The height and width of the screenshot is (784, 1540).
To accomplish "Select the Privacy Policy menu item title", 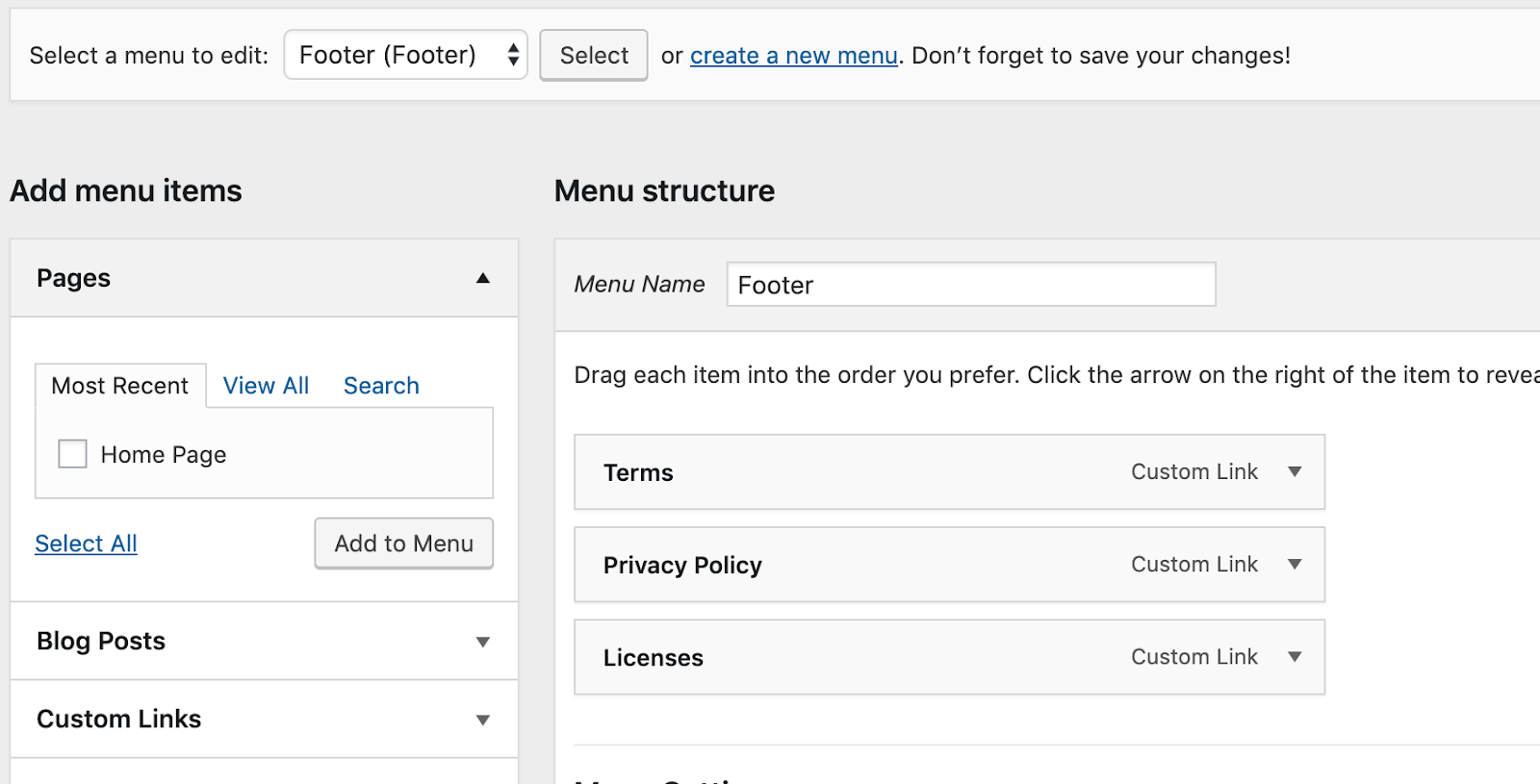I will tap(682, 565).
